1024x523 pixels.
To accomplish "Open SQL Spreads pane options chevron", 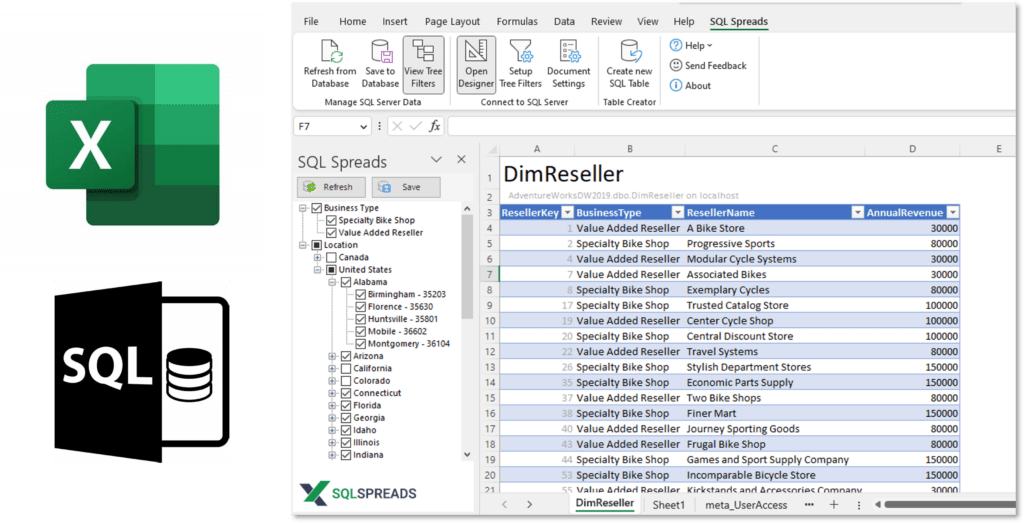I will tap(436, 159).
